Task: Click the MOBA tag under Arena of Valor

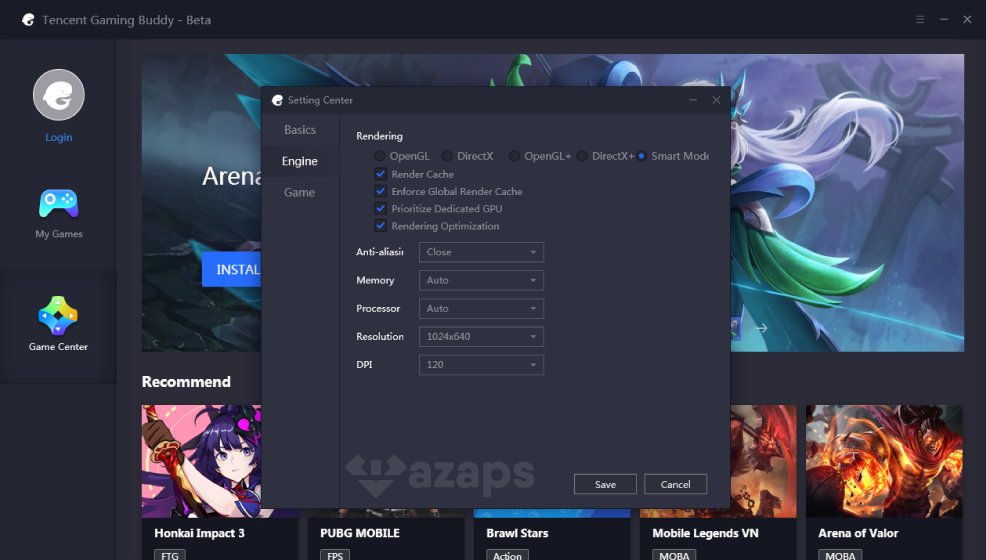Action: coord(840,556)
